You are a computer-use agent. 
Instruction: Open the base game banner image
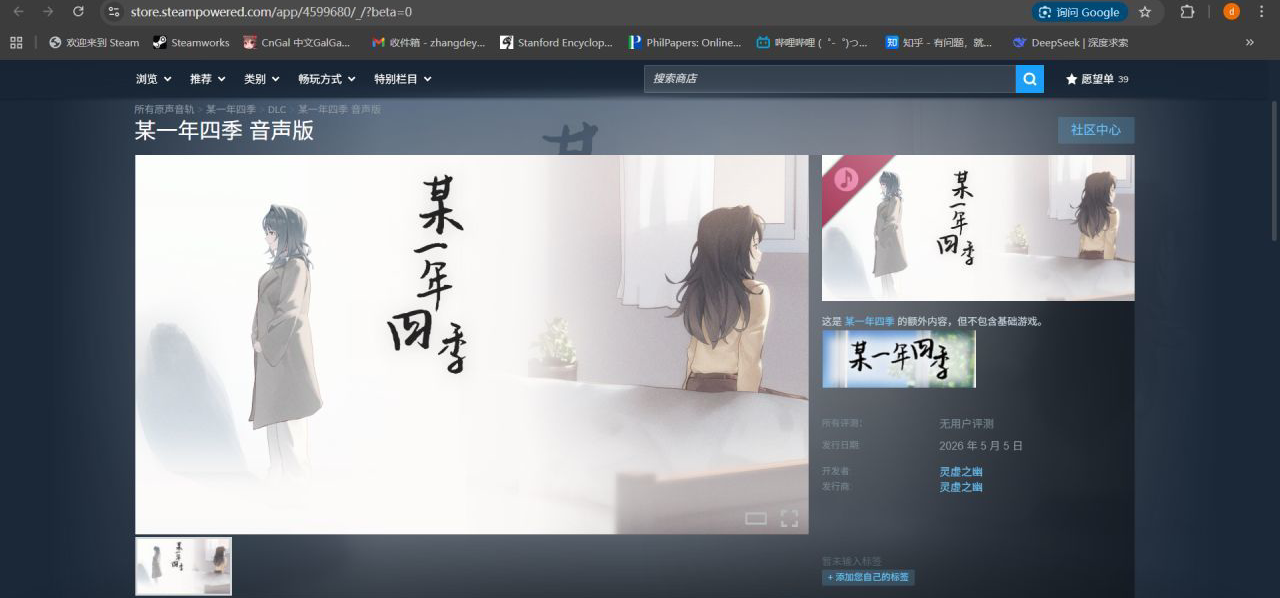point(899,359)
